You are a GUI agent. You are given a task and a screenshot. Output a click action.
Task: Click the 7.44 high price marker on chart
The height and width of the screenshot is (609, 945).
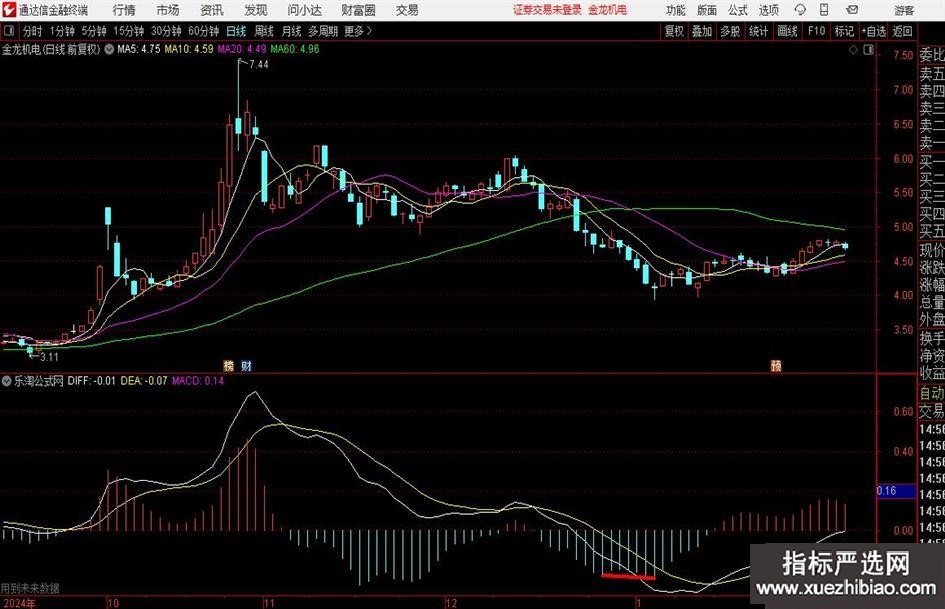click(258, 64)
